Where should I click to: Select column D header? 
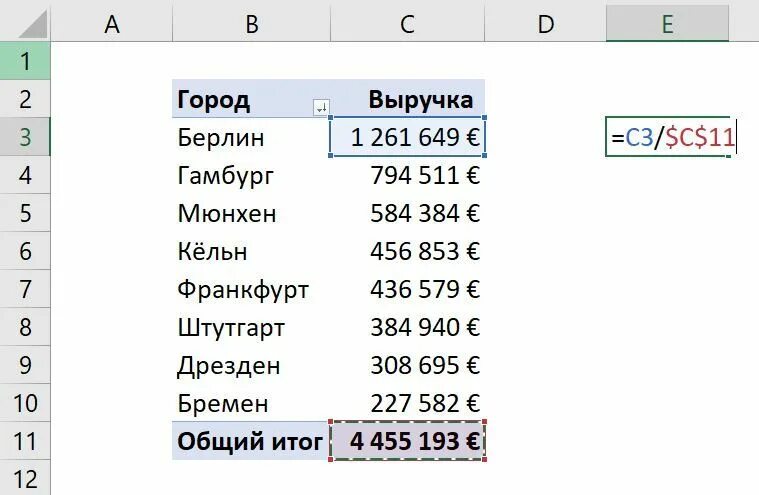pyautogui.click(x=545, y=23)
